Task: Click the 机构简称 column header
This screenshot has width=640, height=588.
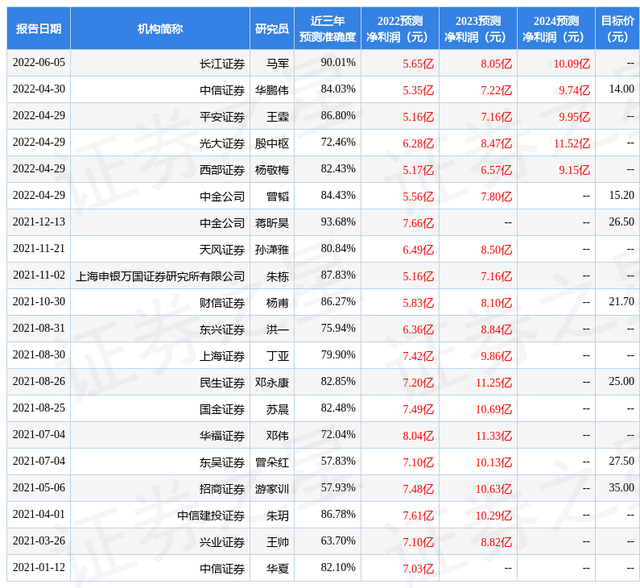Action: click(x=160, y=29)
